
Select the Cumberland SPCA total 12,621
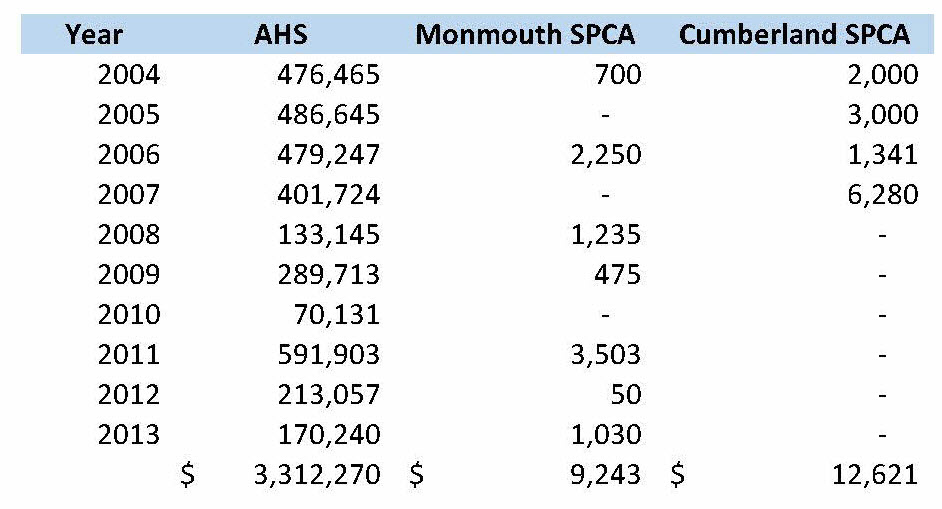click(x=874, y=474)
